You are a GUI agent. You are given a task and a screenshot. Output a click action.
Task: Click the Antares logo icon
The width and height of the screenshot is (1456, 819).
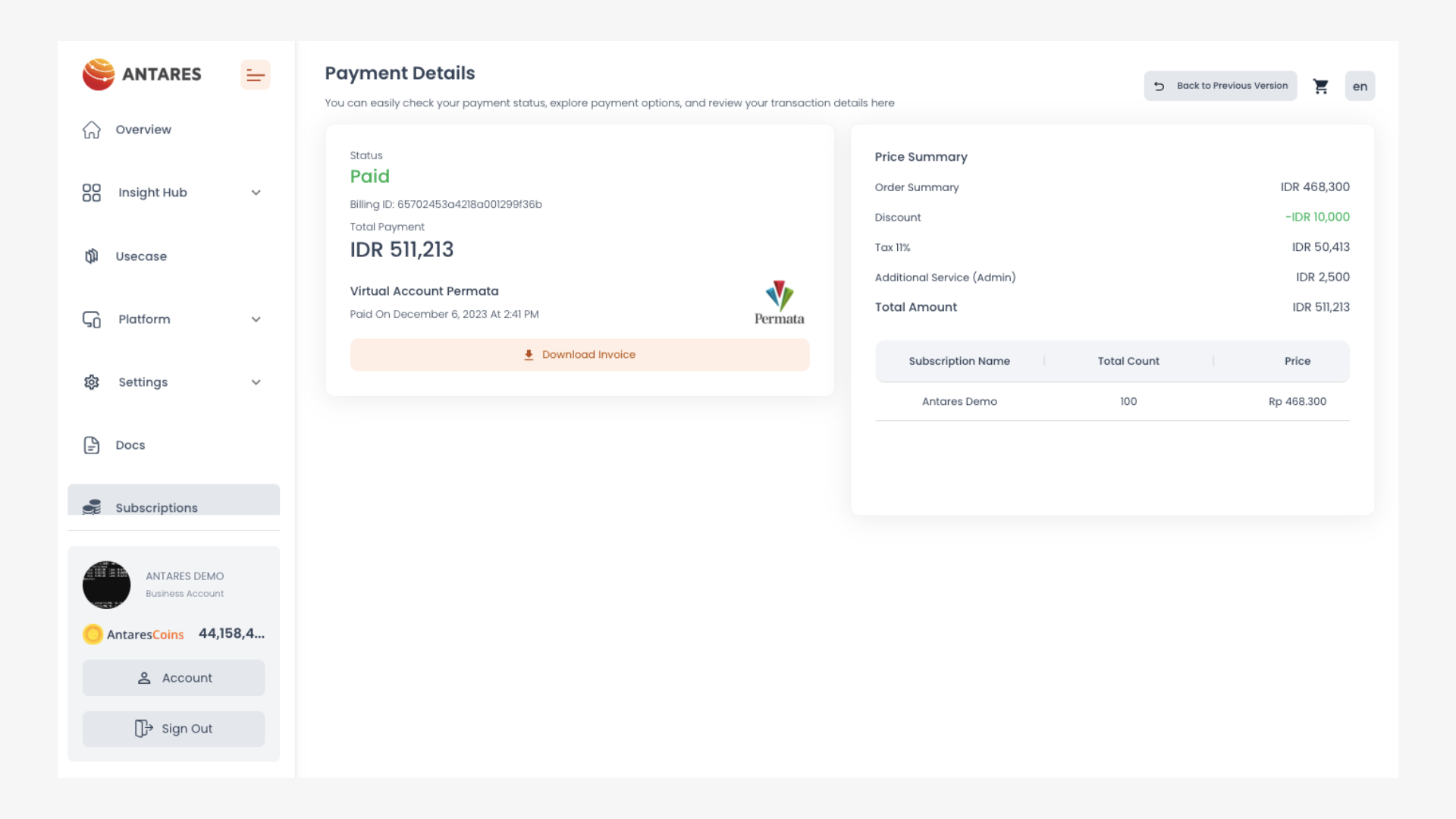pyautogui.click(x=99, y=74)
